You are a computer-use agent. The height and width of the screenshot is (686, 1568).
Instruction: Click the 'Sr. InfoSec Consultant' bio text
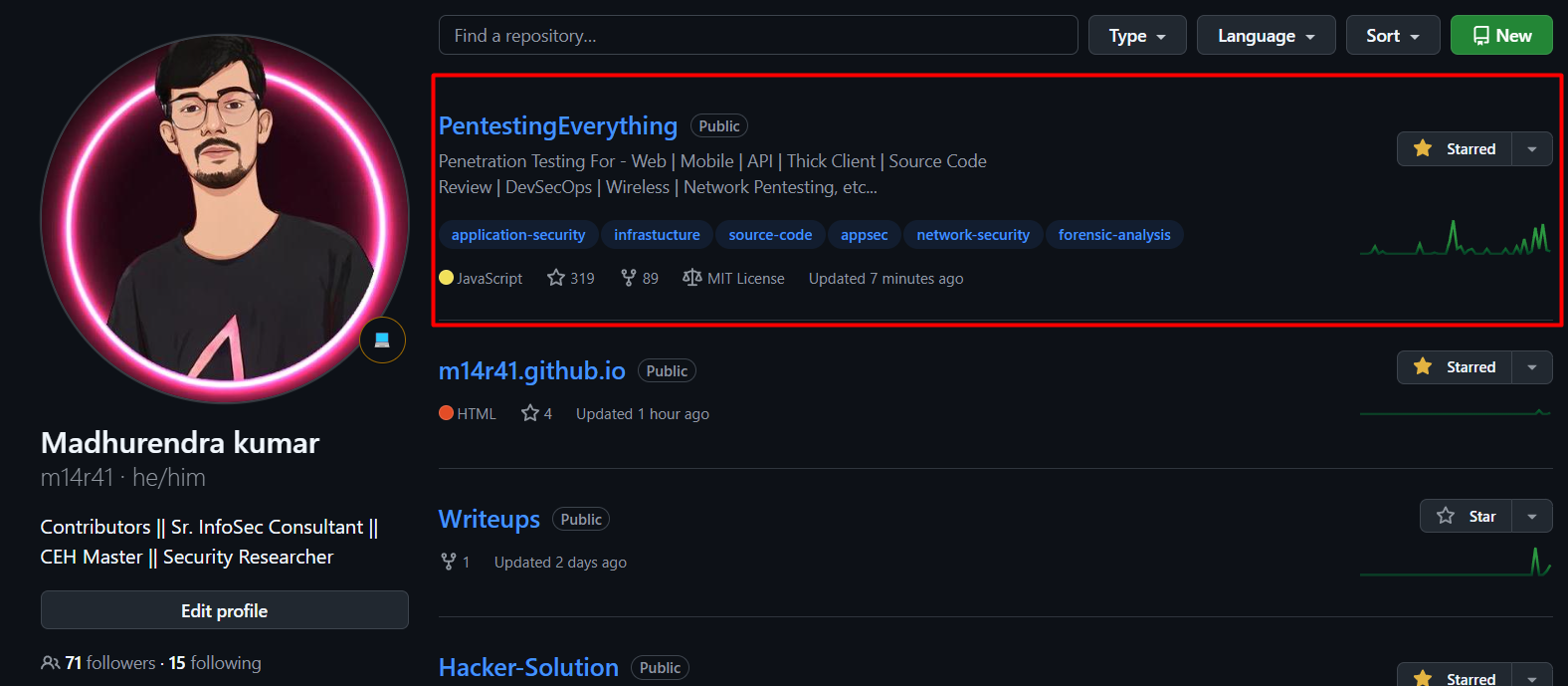click(267, 527)
